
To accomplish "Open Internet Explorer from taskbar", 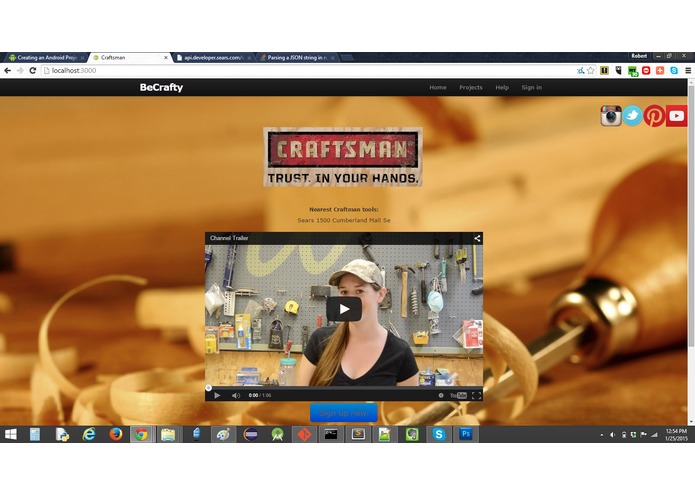I will tap(89, 434).
